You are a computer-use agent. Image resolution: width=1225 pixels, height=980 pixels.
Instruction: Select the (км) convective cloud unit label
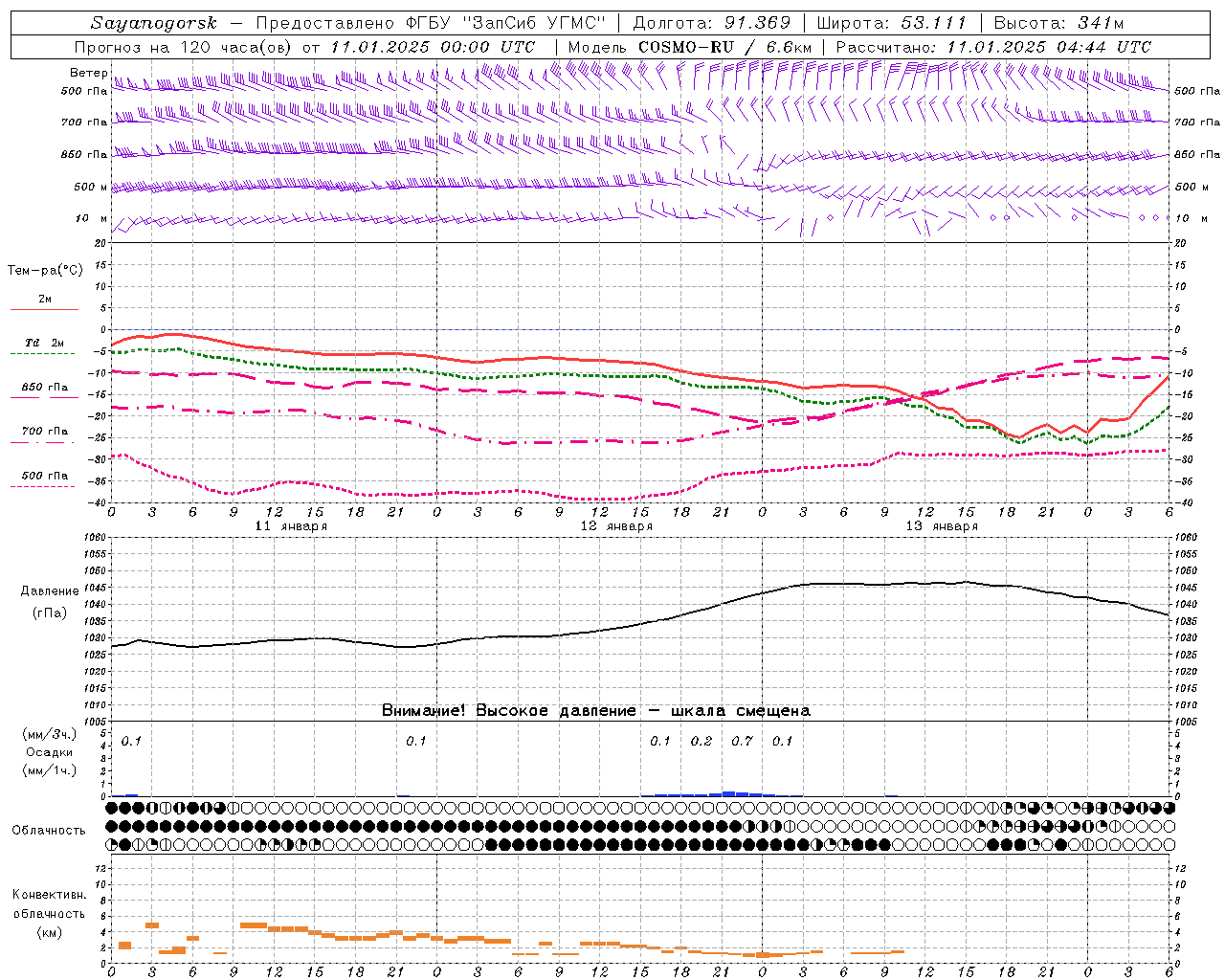50,932
